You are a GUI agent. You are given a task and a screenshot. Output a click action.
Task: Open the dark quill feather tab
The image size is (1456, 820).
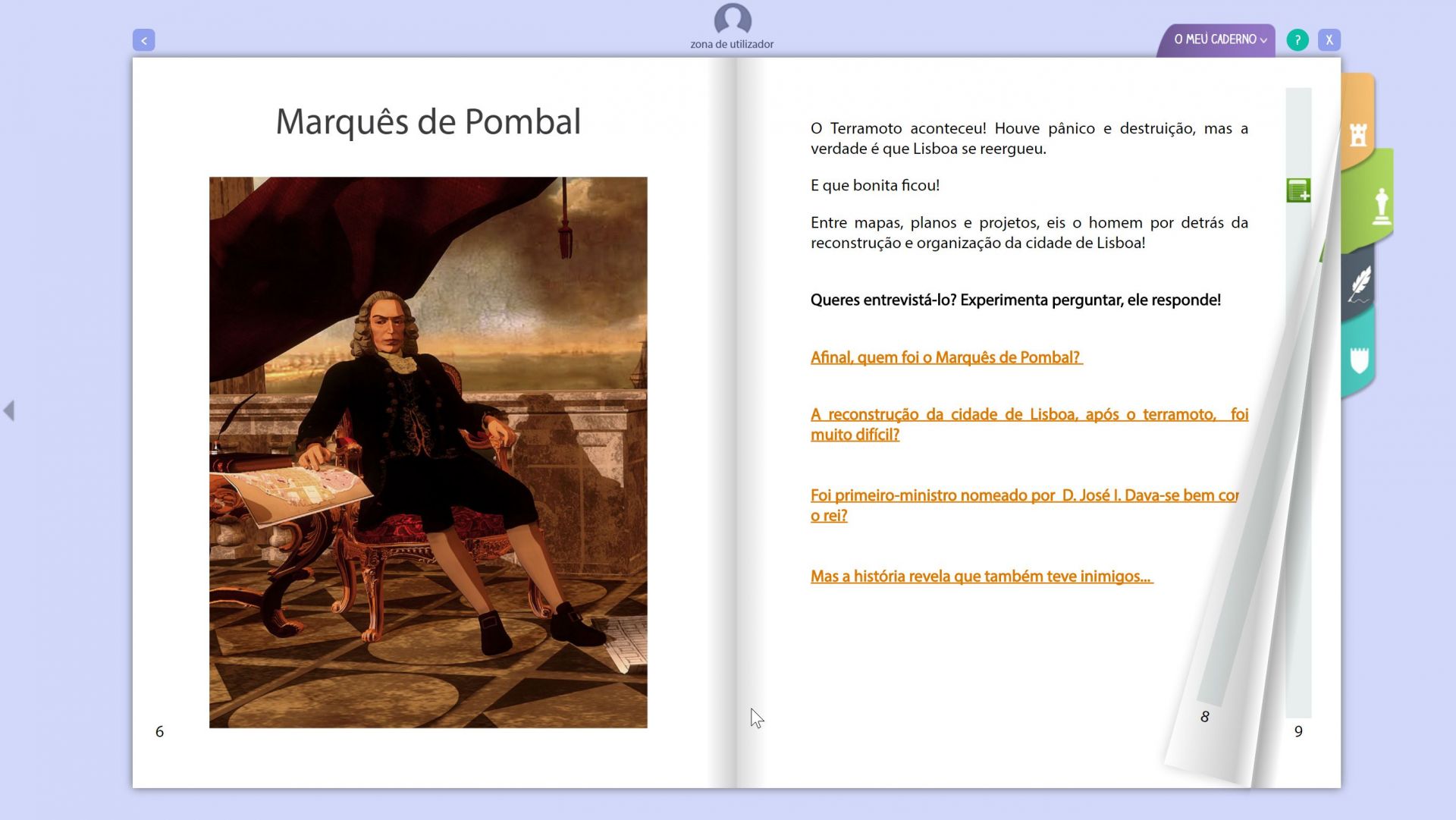[x=1360, y=284]
